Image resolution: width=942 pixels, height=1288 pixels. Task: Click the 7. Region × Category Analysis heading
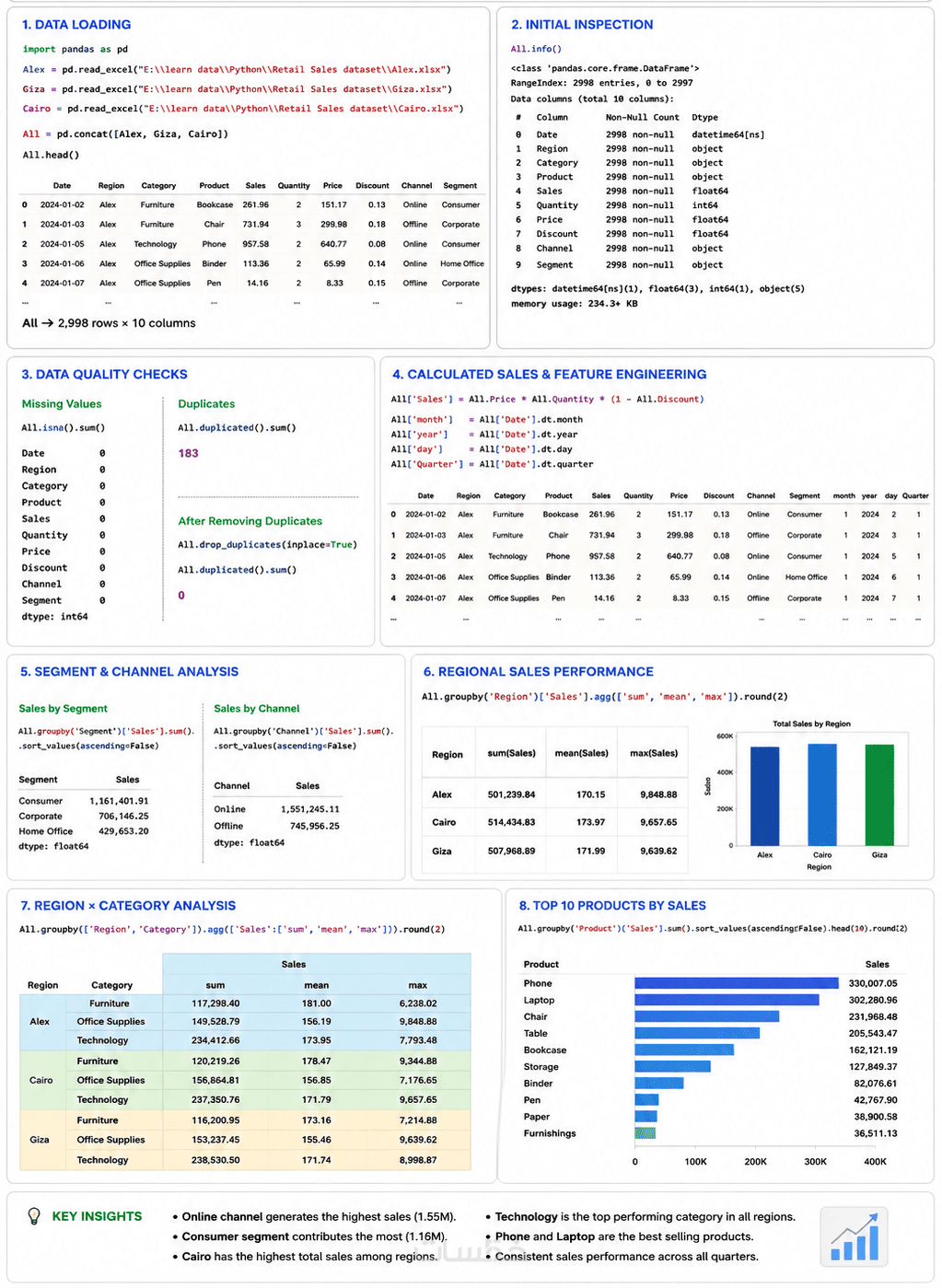click(128, 906)
